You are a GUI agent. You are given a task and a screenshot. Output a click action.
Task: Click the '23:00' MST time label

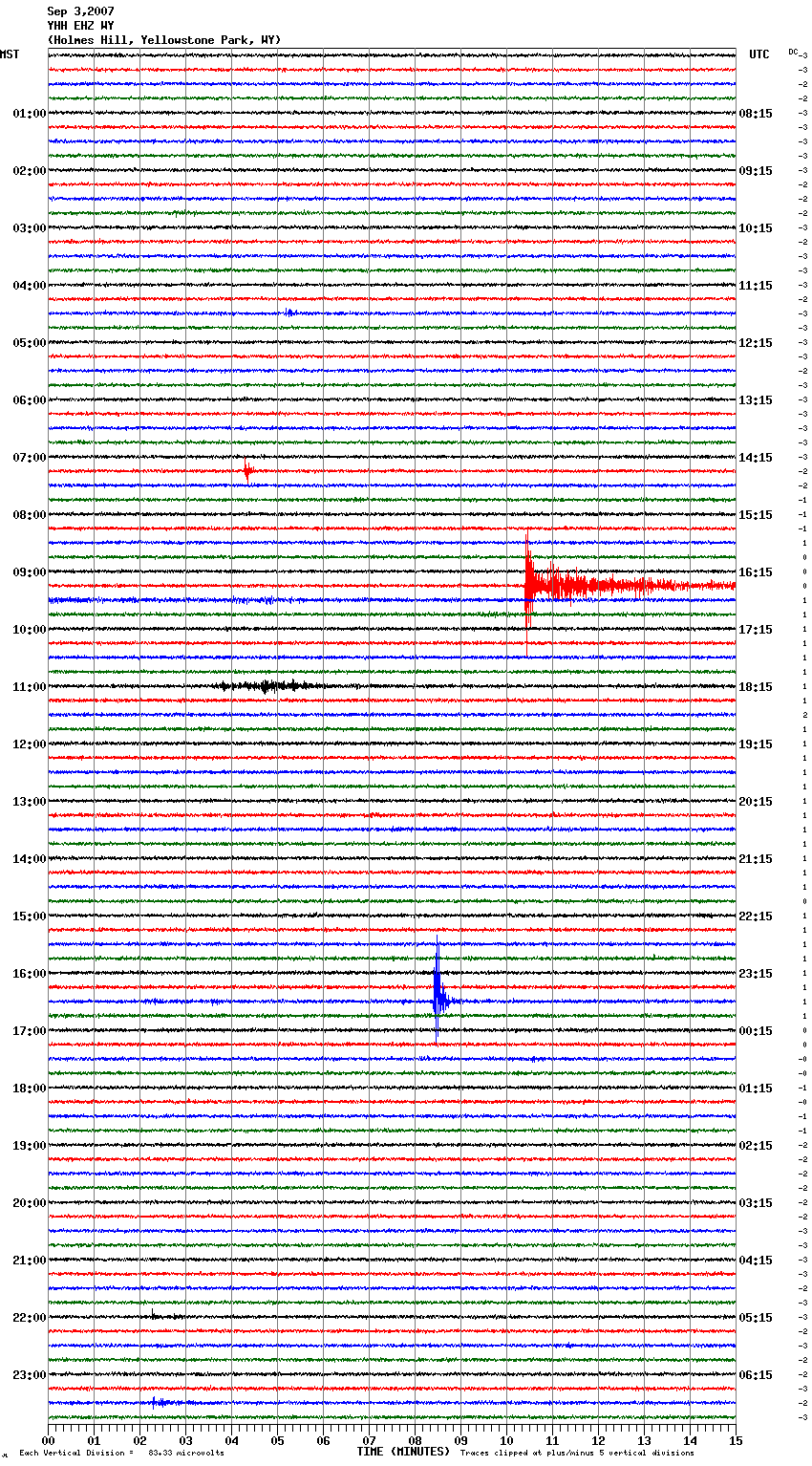pos(30,1375)
